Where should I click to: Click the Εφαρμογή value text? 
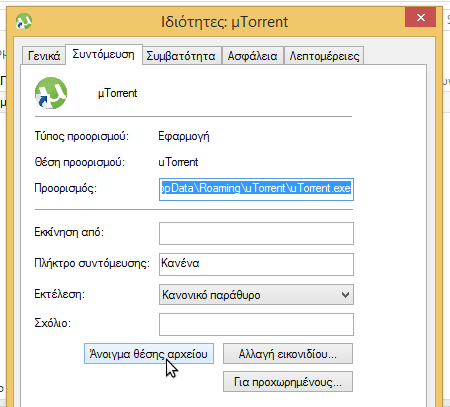tap(184, 136)
